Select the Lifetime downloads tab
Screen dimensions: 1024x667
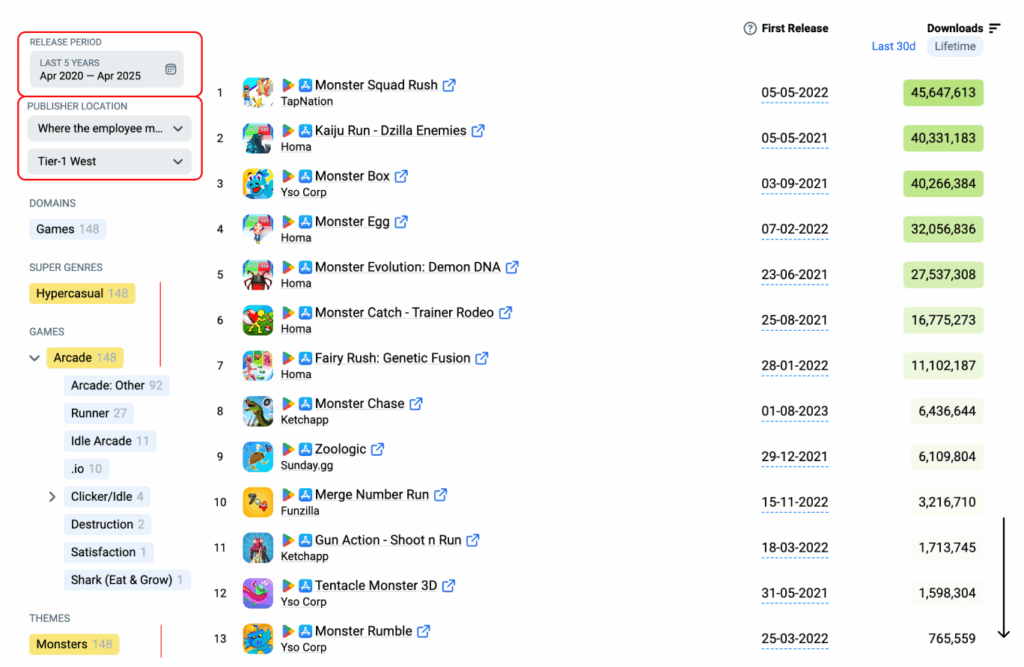(x=955, y=46)
